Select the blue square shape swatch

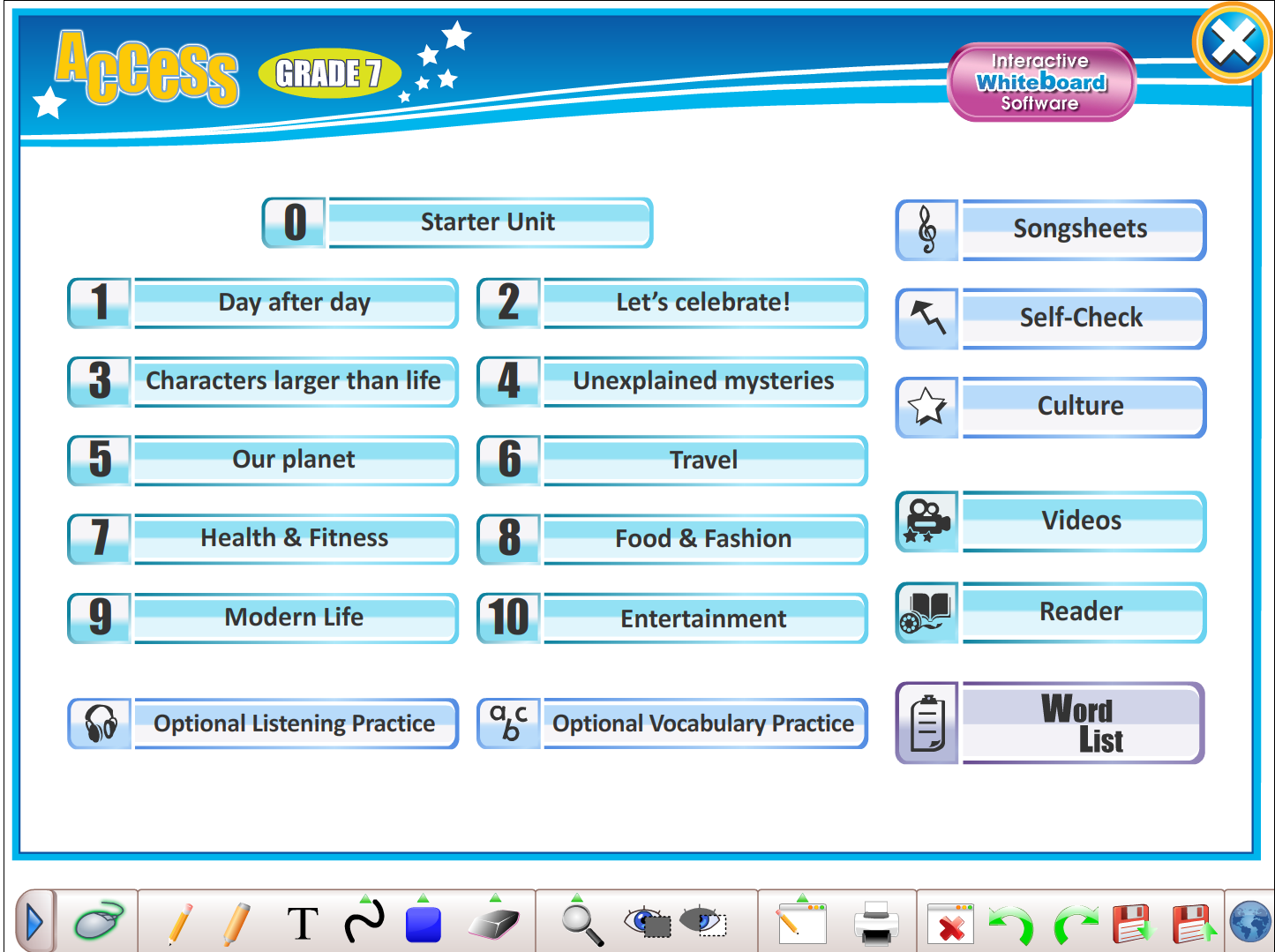pos(424,922)
